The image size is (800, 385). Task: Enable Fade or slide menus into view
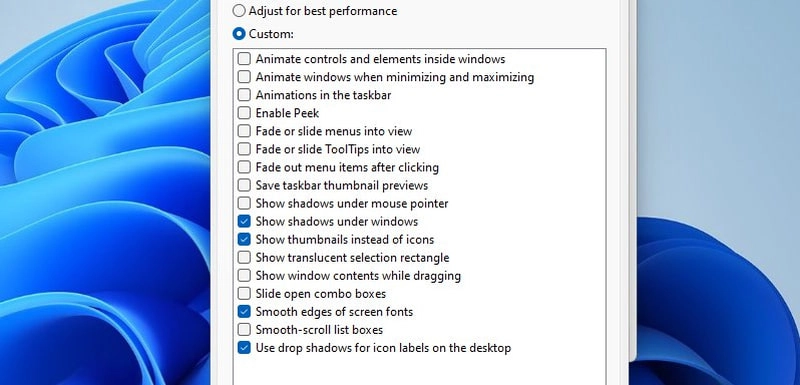[x=244, y=131]
